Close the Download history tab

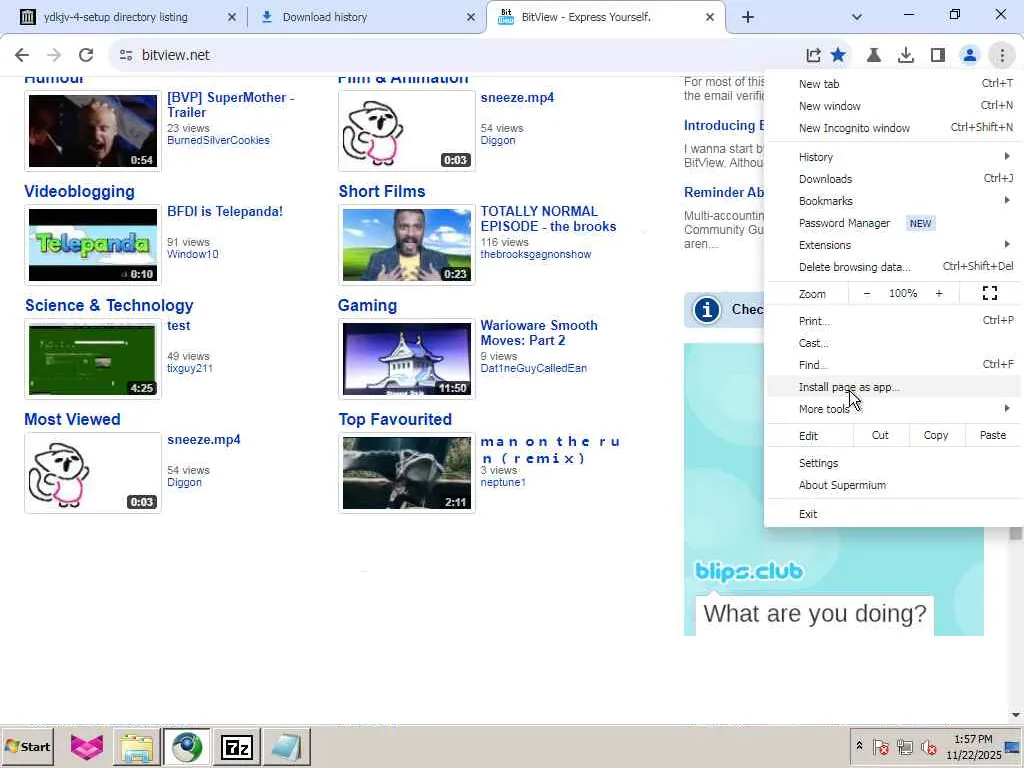(x=471, y=18)
